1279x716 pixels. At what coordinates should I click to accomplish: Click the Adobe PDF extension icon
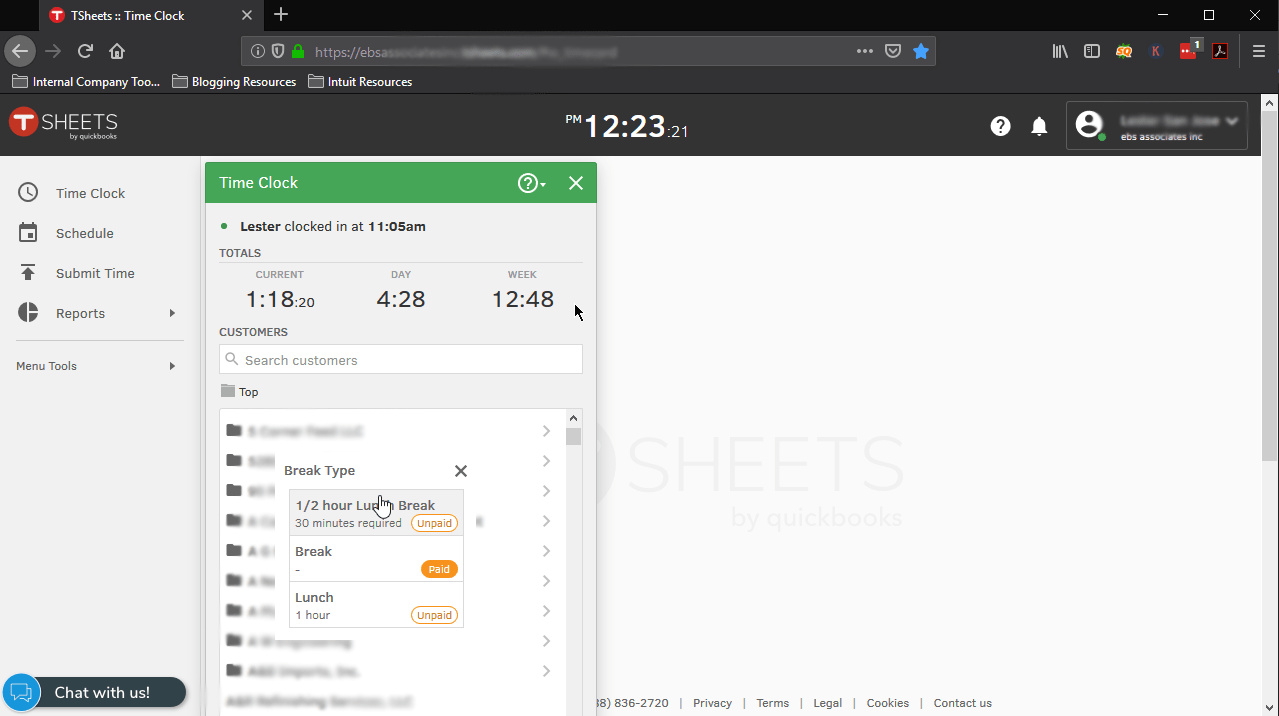tap(1220, 51)
